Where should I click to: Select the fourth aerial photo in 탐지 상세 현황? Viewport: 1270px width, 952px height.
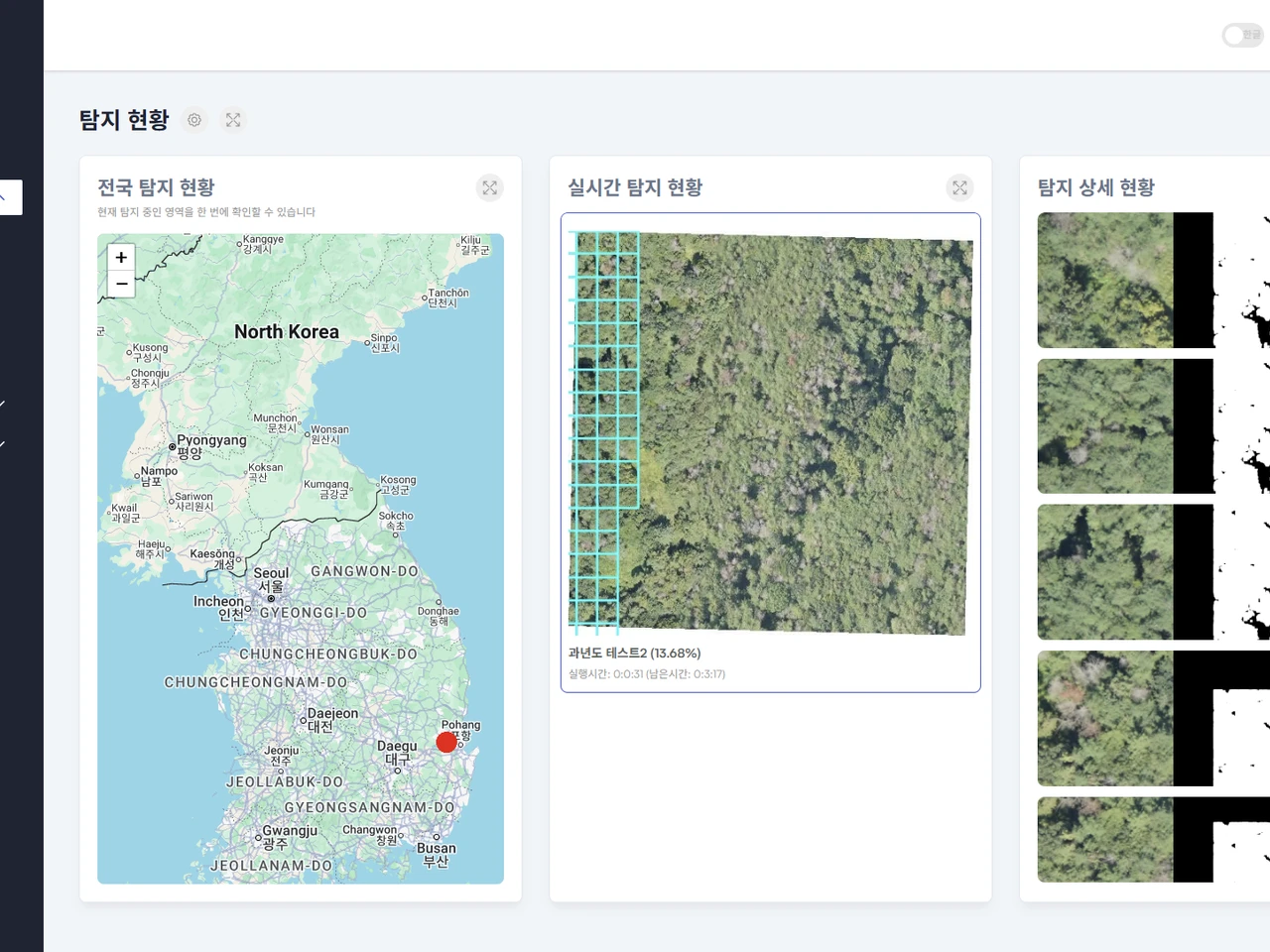click(1105, 719)
